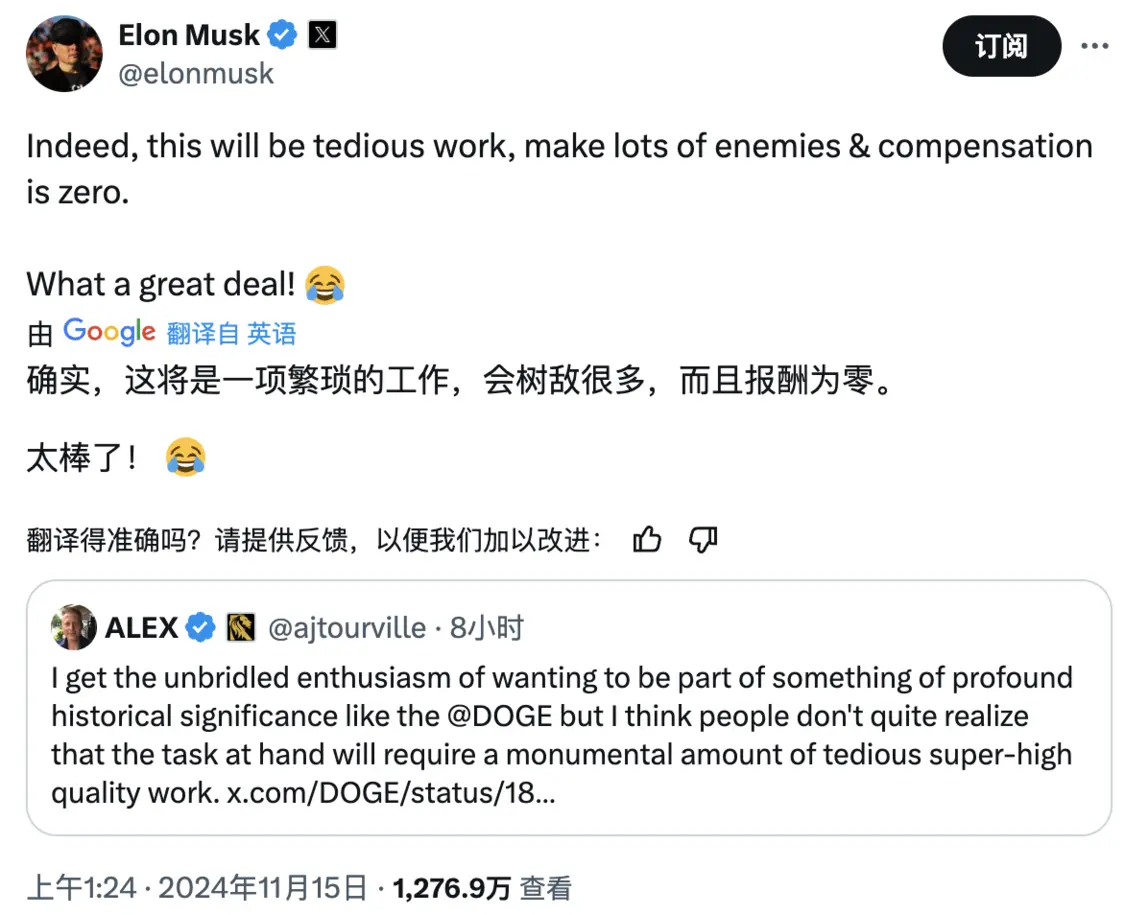Click the thumbs-up translation feedback icon
This screenshot has height=915, width=1125.
point(647,539)
